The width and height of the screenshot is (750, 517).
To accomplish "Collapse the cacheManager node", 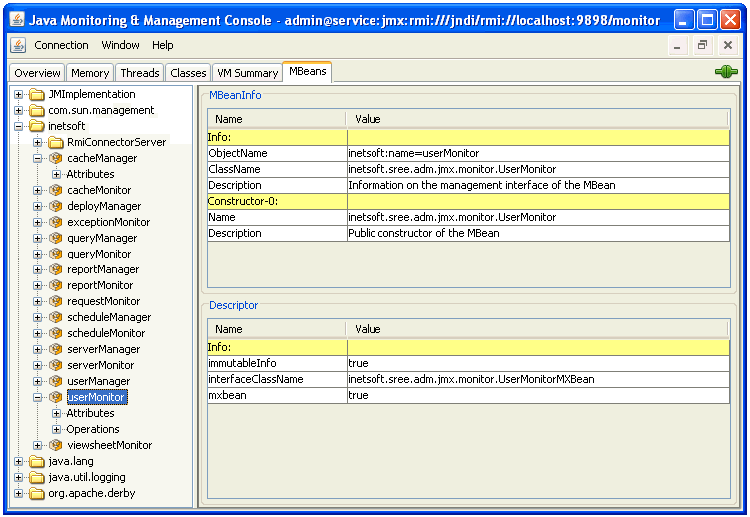I will coord(37,158).
